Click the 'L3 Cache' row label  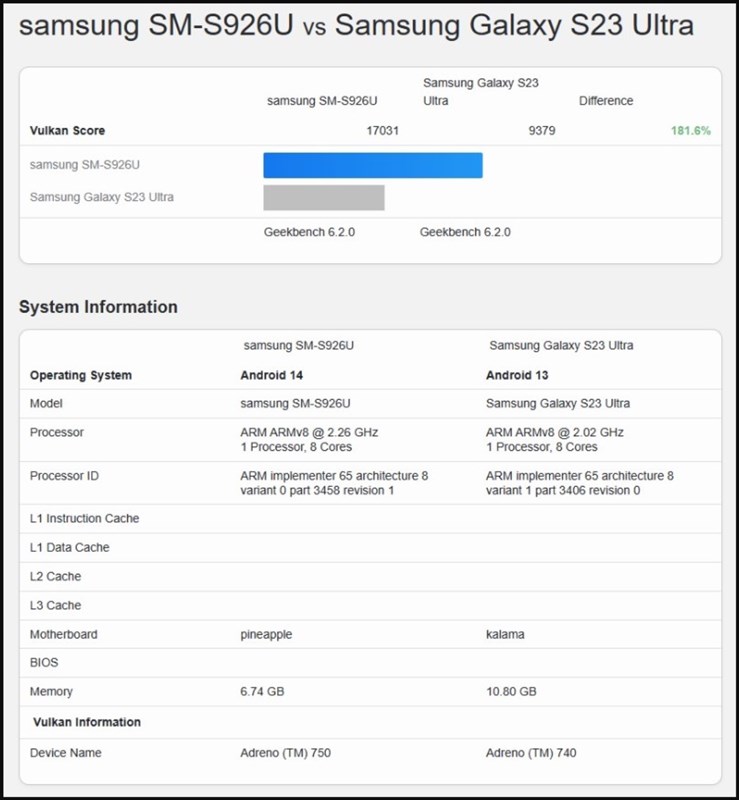click(55, 606)
